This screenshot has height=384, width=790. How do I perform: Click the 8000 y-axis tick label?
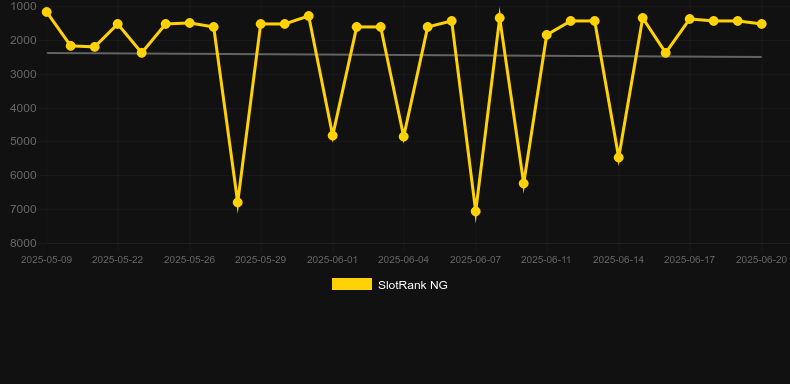[x=23, y=243]
